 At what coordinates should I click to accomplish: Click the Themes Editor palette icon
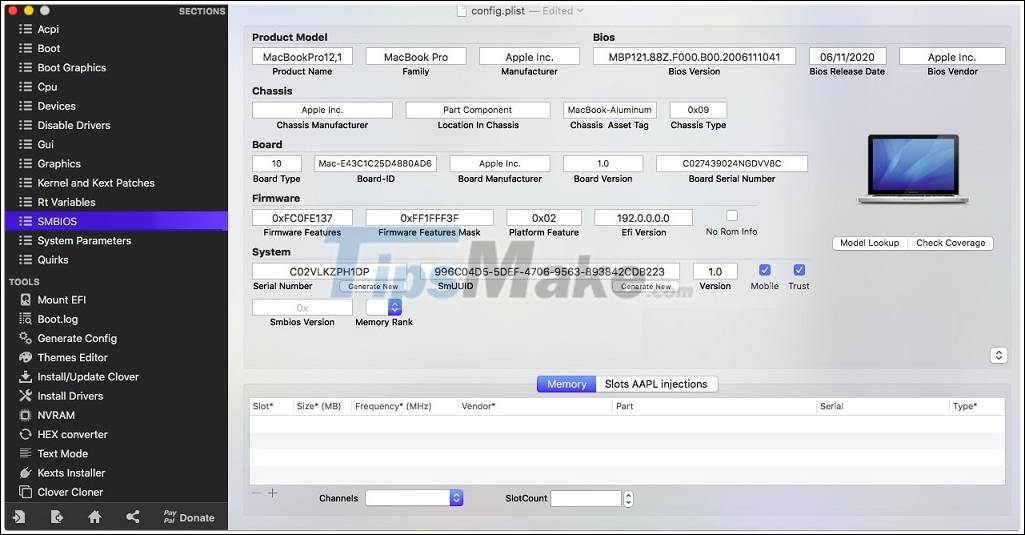(x=25, y=357)
